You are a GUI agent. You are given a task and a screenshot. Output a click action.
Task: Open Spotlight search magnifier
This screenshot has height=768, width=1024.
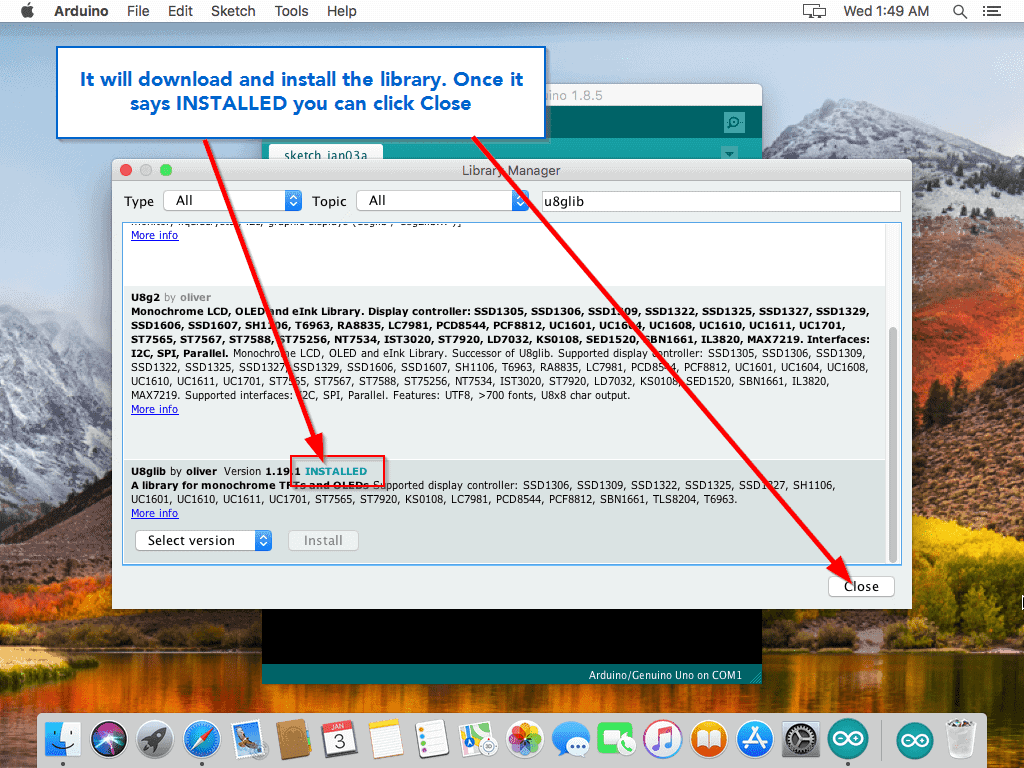(959, 11)
